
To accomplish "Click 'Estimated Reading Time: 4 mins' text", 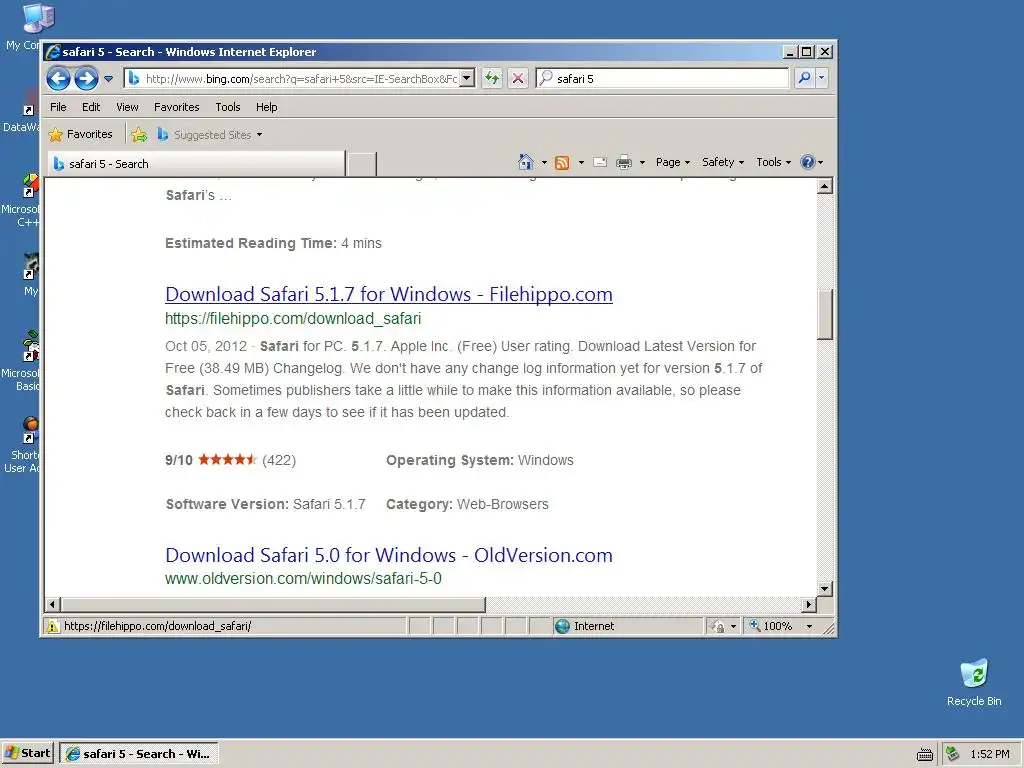I will 273,244.
